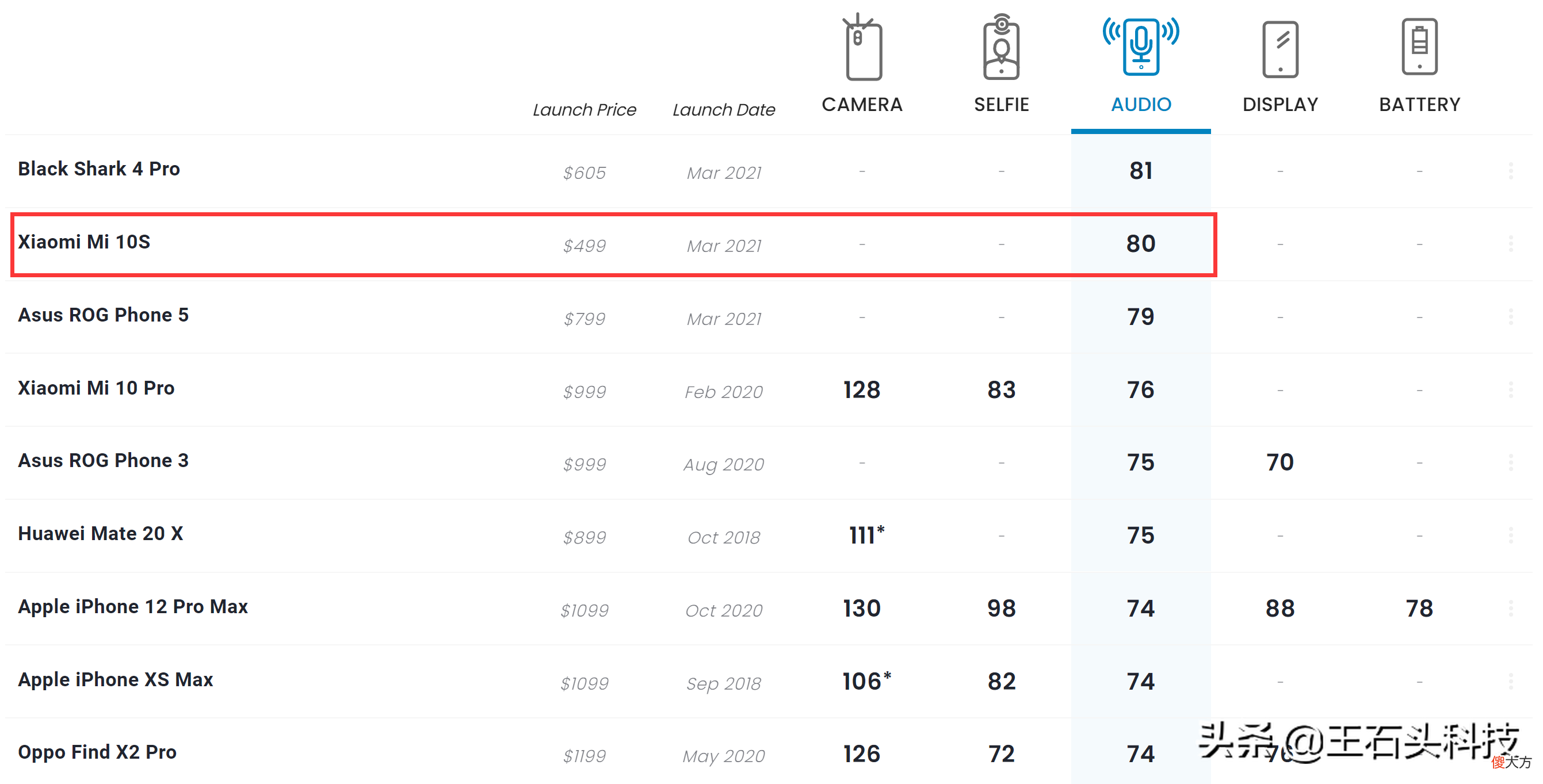The height and width of the screenshot is (784, 1543).
Task: Click the audio score 74 for Find X2 Pro
Action: [1140, 754]
